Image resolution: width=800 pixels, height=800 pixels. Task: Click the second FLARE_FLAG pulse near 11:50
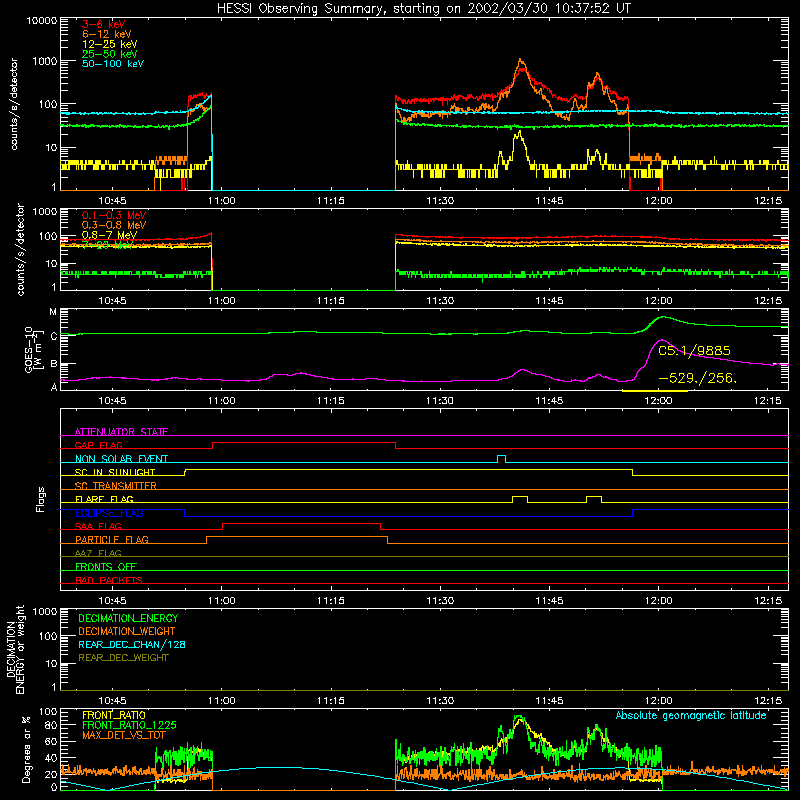594,499
